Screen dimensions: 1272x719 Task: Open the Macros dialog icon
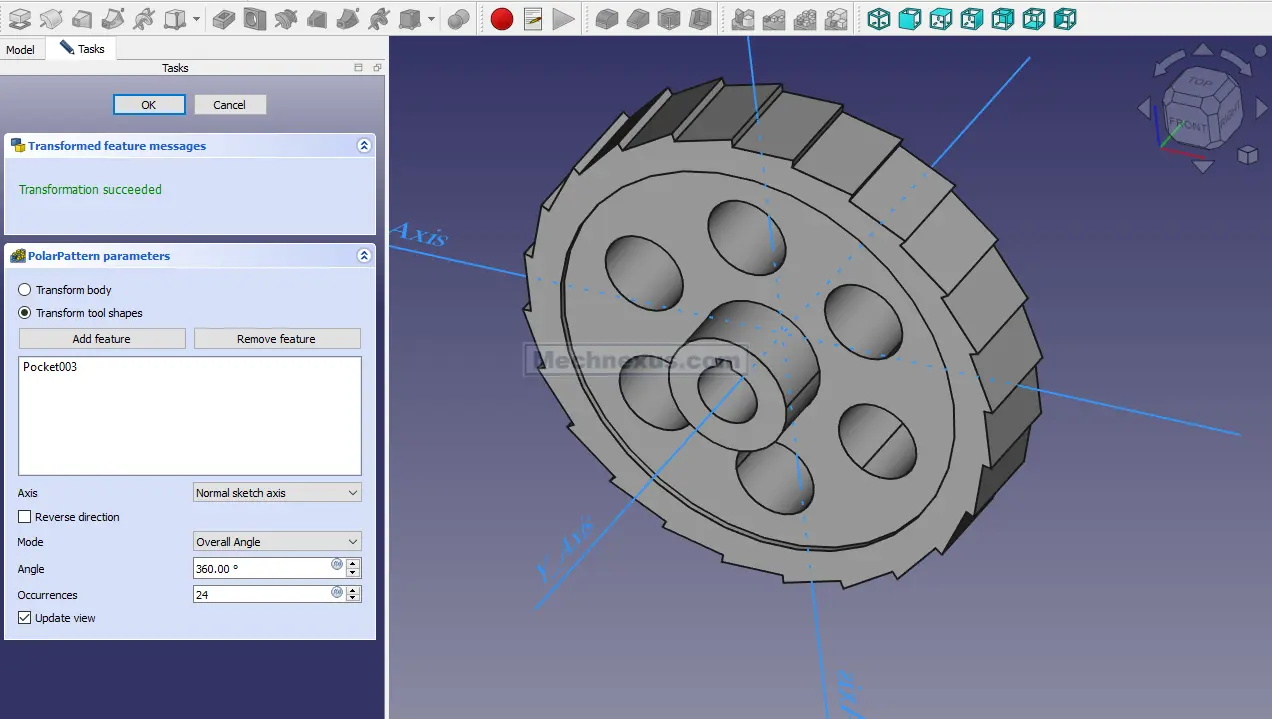533,18
